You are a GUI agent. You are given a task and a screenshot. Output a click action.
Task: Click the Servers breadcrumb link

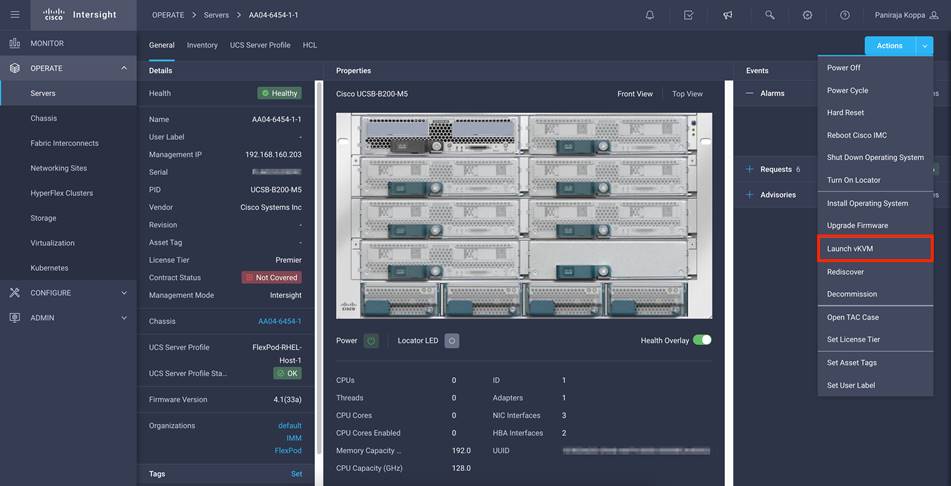(x=216, y=15)
